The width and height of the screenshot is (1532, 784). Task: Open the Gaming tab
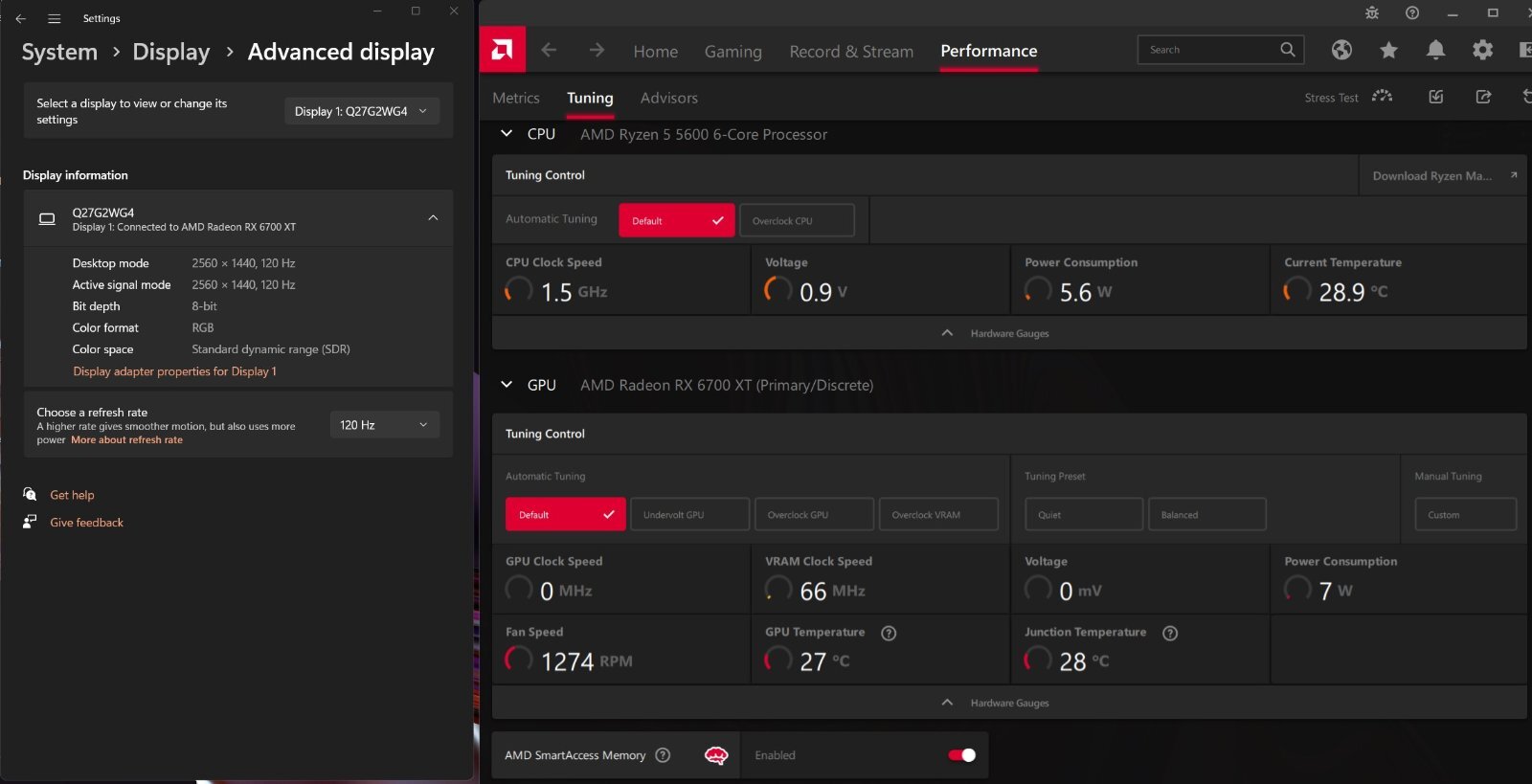click(733, 52)
